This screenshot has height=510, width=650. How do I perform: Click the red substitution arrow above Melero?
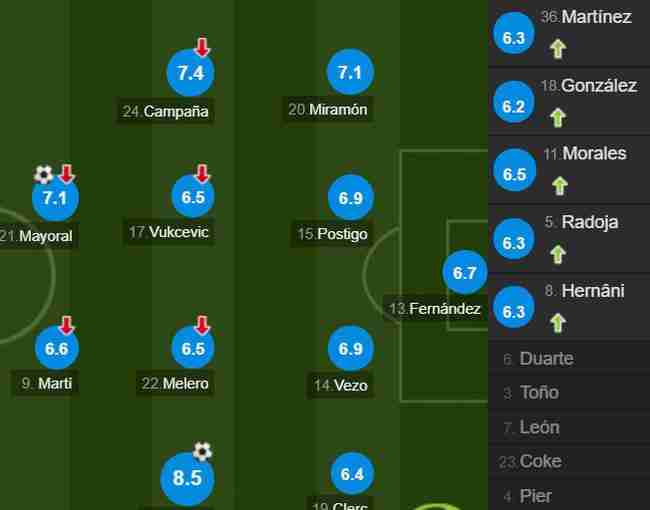[202, 325]
